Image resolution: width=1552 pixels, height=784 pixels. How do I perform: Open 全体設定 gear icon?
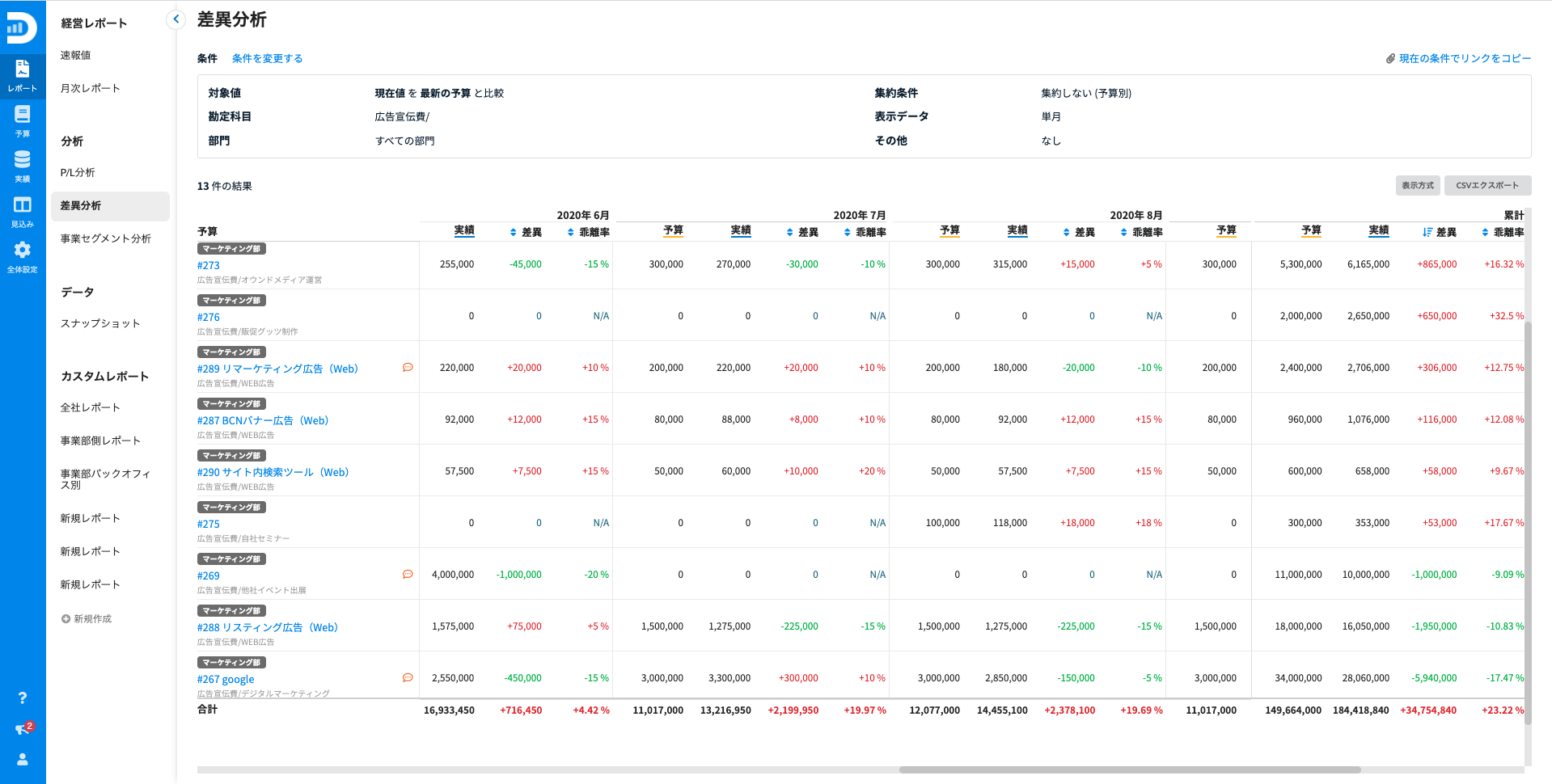23,257
